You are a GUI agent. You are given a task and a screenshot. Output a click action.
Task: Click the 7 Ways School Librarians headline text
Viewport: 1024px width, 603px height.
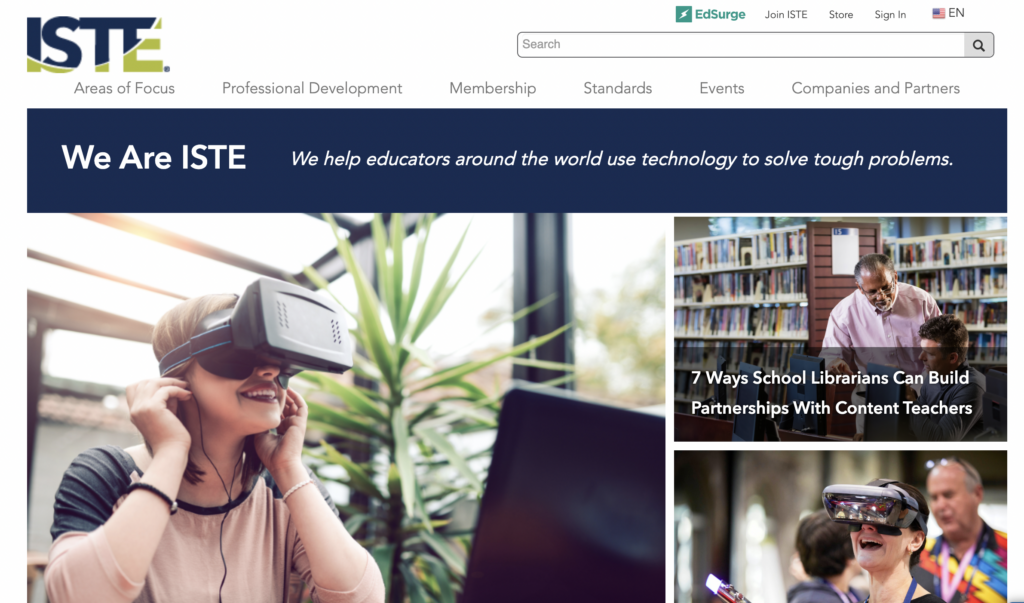(831, 393)
